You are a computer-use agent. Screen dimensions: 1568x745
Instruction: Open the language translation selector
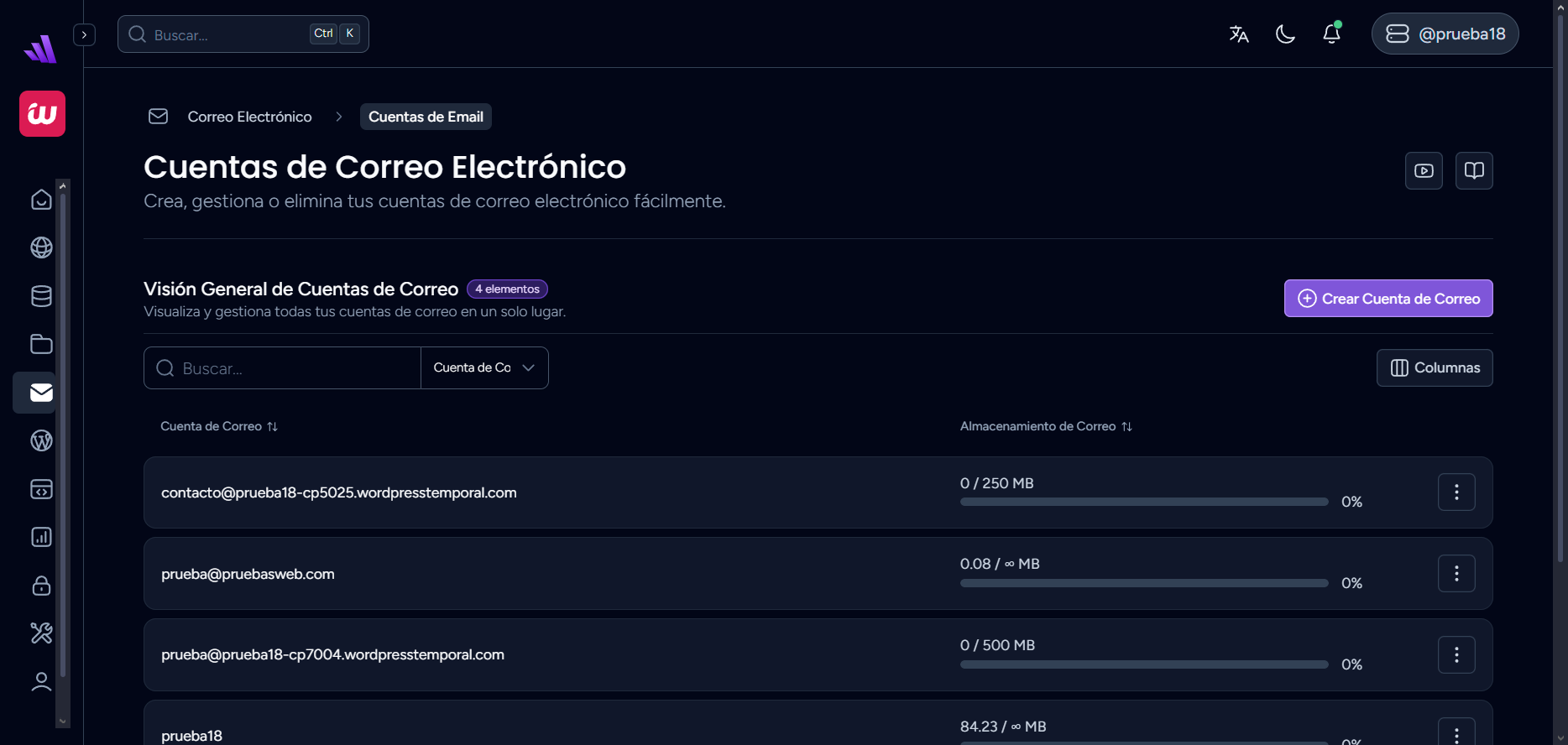[1239, 34]
